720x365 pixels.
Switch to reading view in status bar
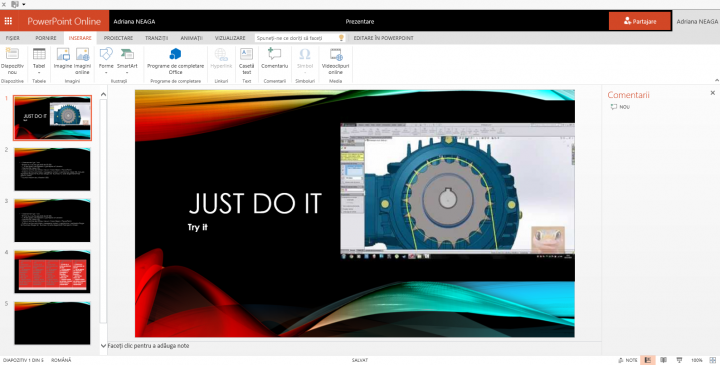click(664, 360)
